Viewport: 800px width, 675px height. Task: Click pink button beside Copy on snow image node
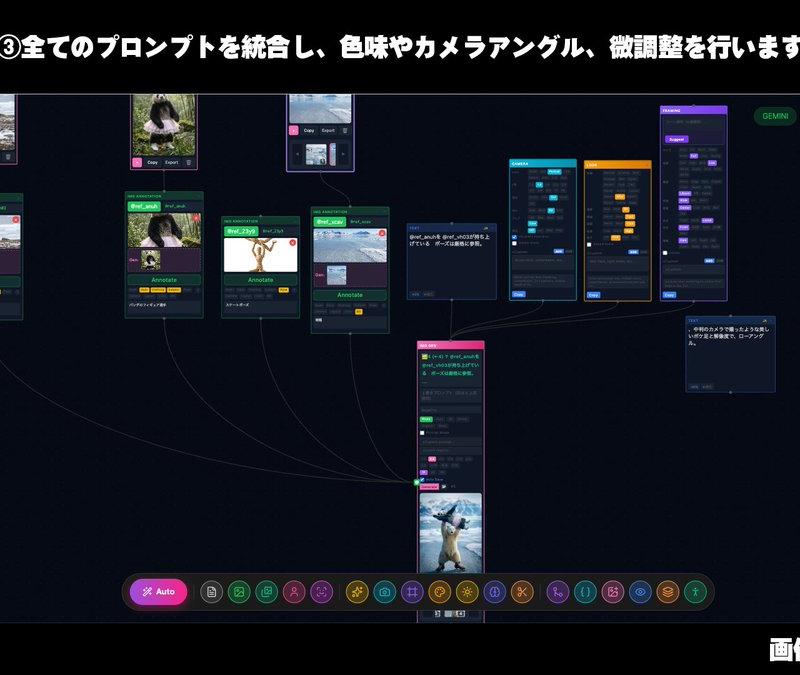point(294,131)
